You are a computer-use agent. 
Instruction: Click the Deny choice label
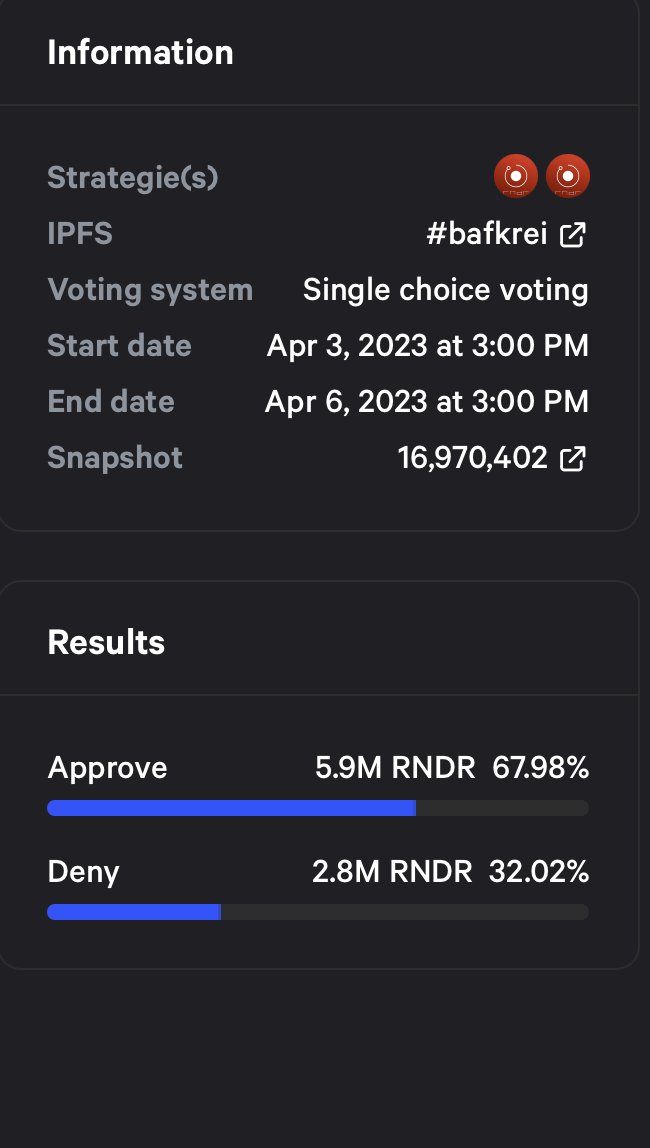pyautogui.click(x=83, y=872)
